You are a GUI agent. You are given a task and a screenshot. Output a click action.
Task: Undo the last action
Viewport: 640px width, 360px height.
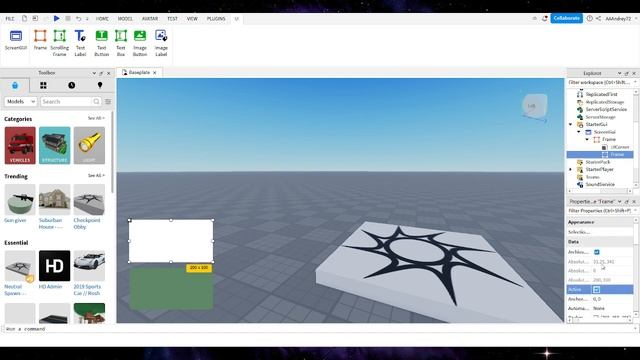tap(78, 18)
